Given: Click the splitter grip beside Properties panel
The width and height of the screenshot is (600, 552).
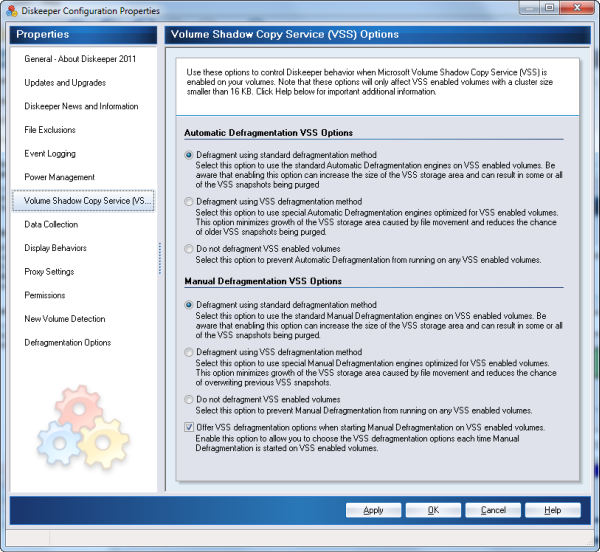Looking at the screenshot, I should click(160, 258).
